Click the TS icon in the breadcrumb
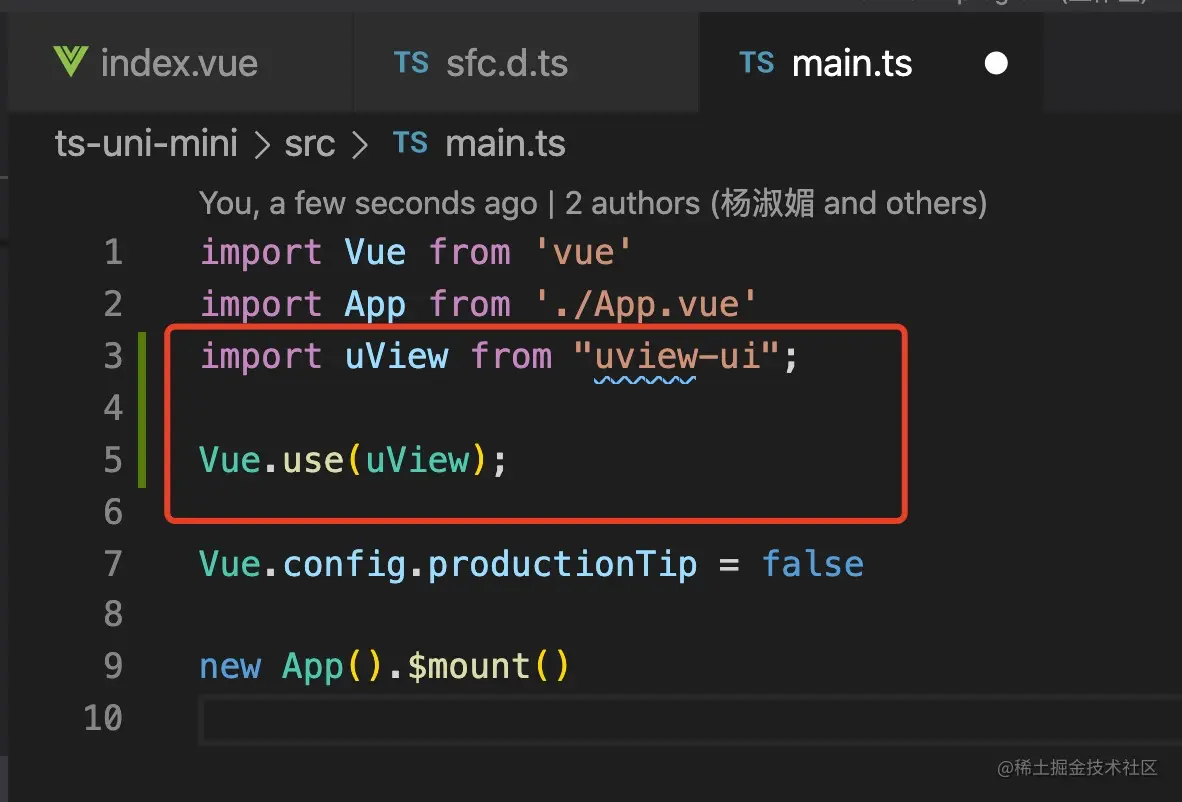 coord(411,143)
